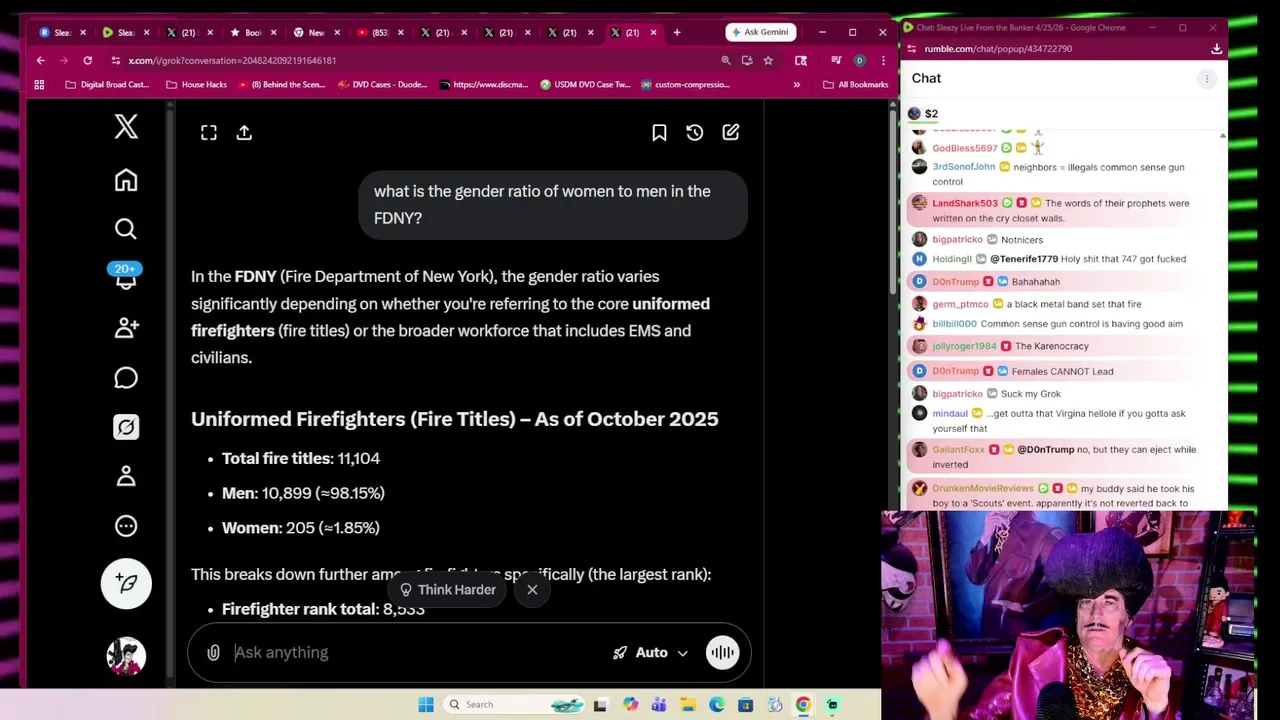This screenshot has width=1280, height=720.
Task: Open the X logo home link
Action: tap(126, 126)
